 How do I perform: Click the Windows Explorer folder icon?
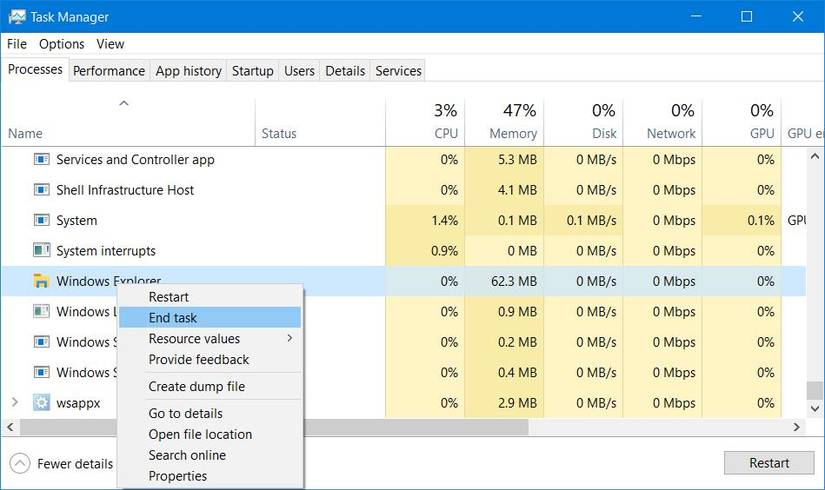pyautogui.click(x=41, y=281)
